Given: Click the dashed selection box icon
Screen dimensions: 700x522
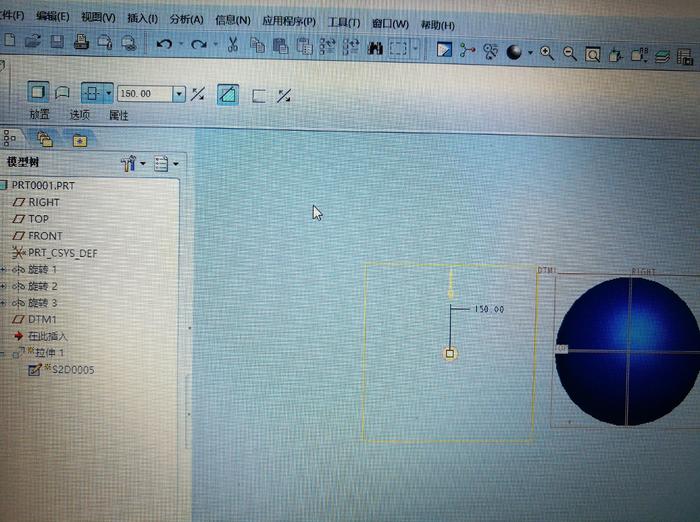Looking at the screenshot, I should click(398, 48).
